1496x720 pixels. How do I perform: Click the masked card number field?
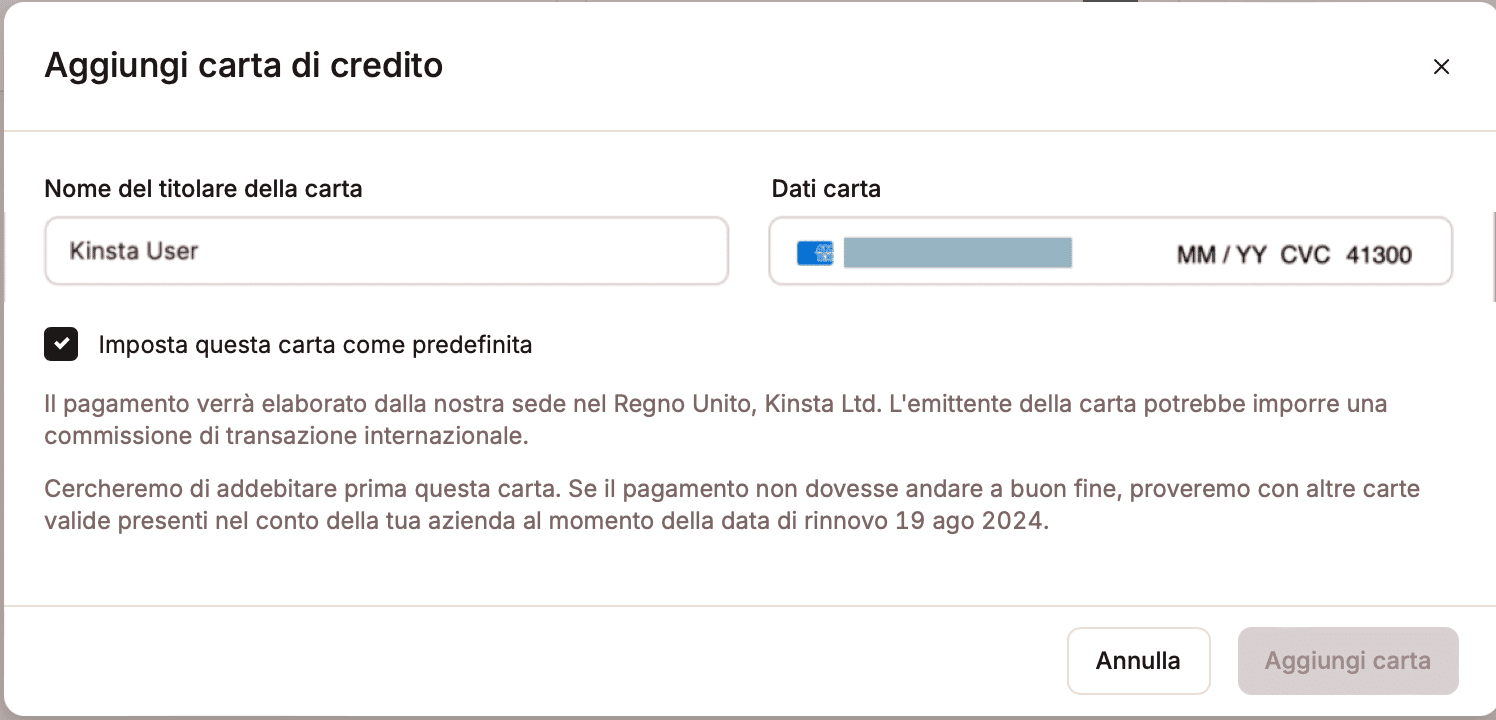[x=957, y=253]
